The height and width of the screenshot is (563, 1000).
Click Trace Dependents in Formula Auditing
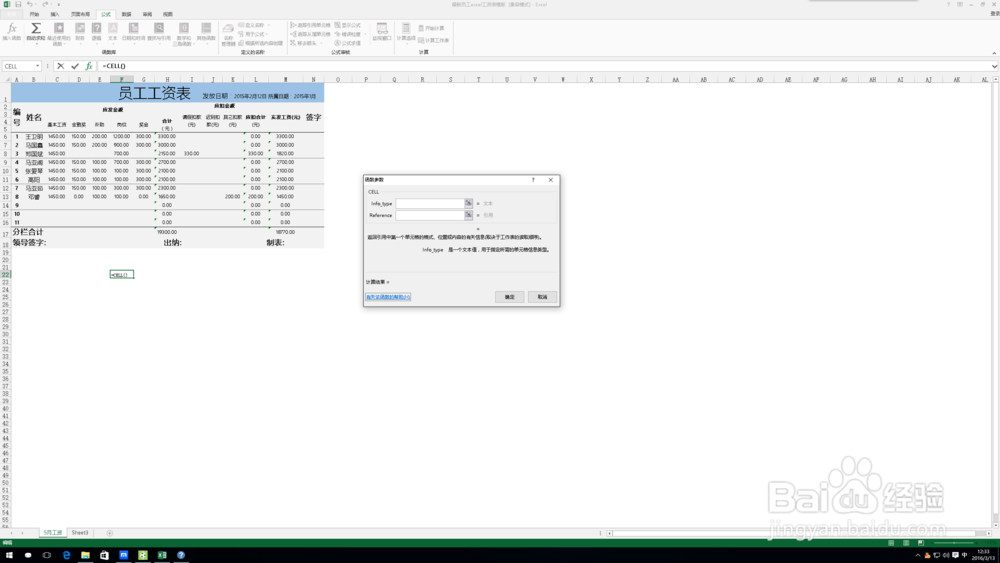click(311, 34)
